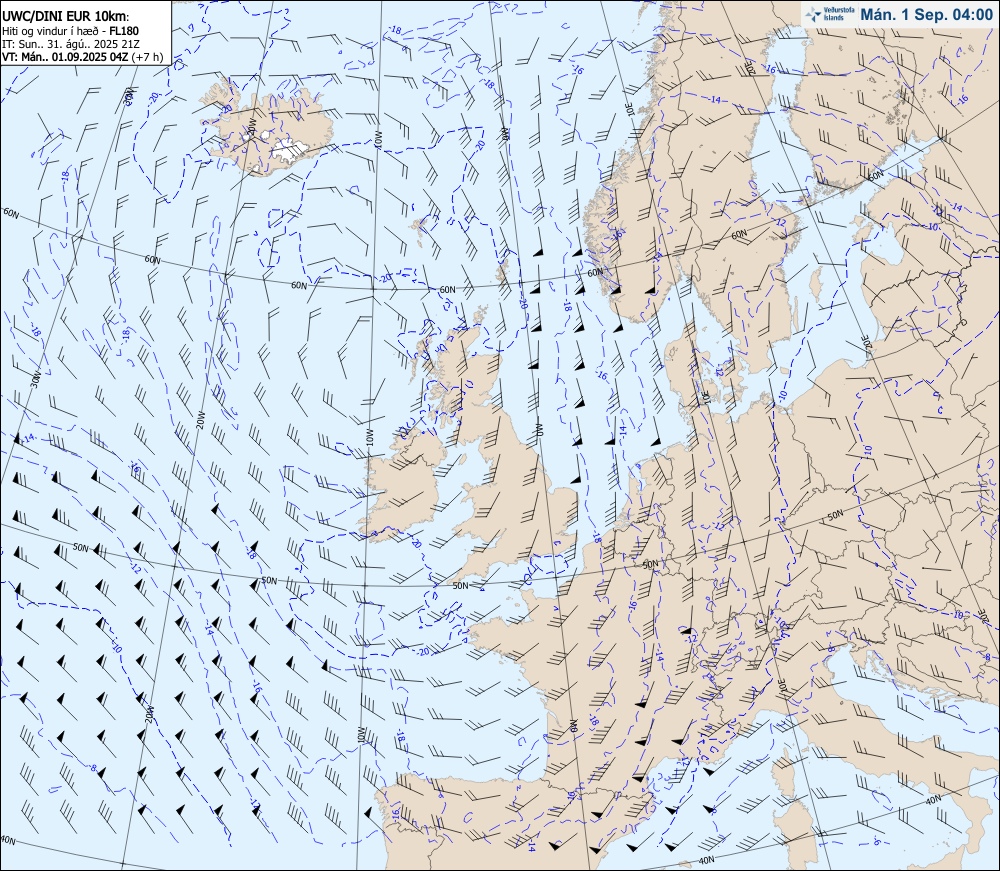The width and height of the screenshot is (1000, 871).
Task: Click the '30W' longitude label
Action: coord(36,380)
